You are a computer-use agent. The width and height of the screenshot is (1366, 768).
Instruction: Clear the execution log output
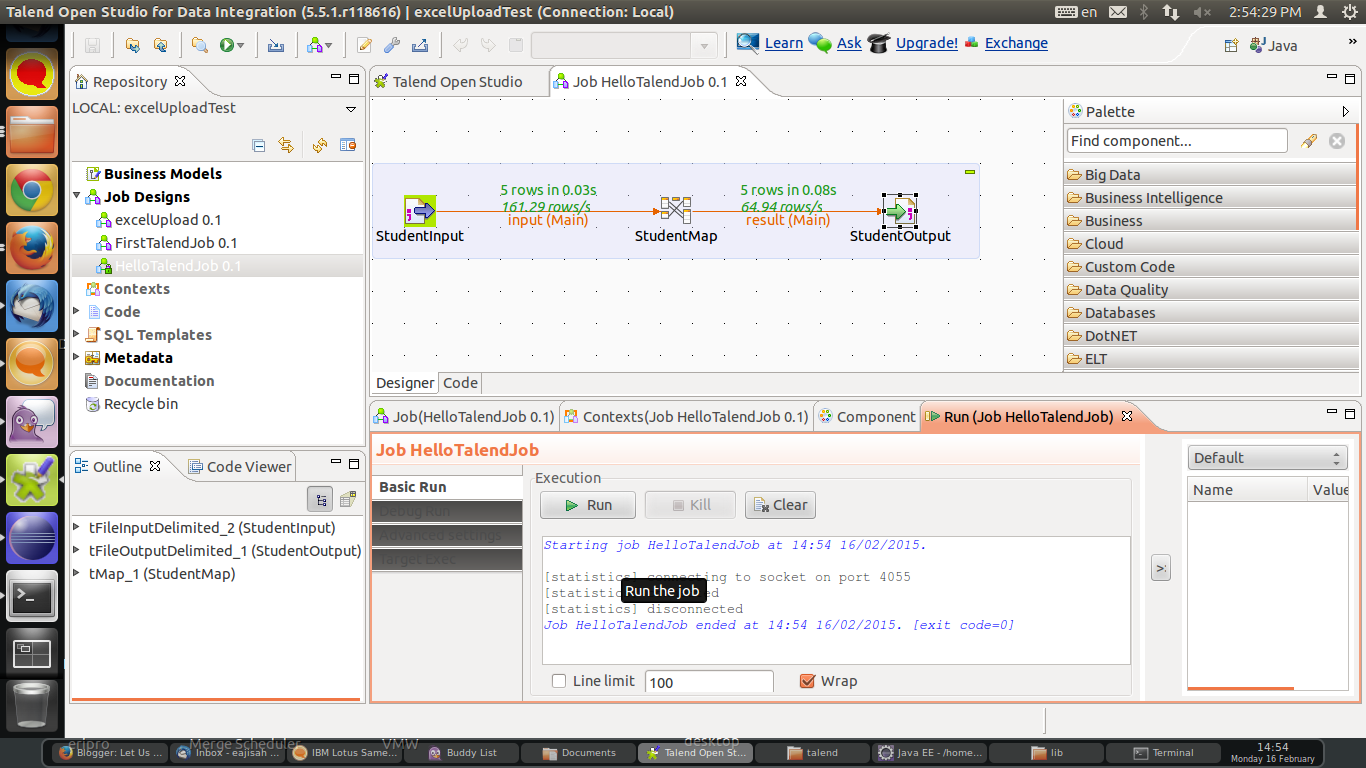click(780, 505)
